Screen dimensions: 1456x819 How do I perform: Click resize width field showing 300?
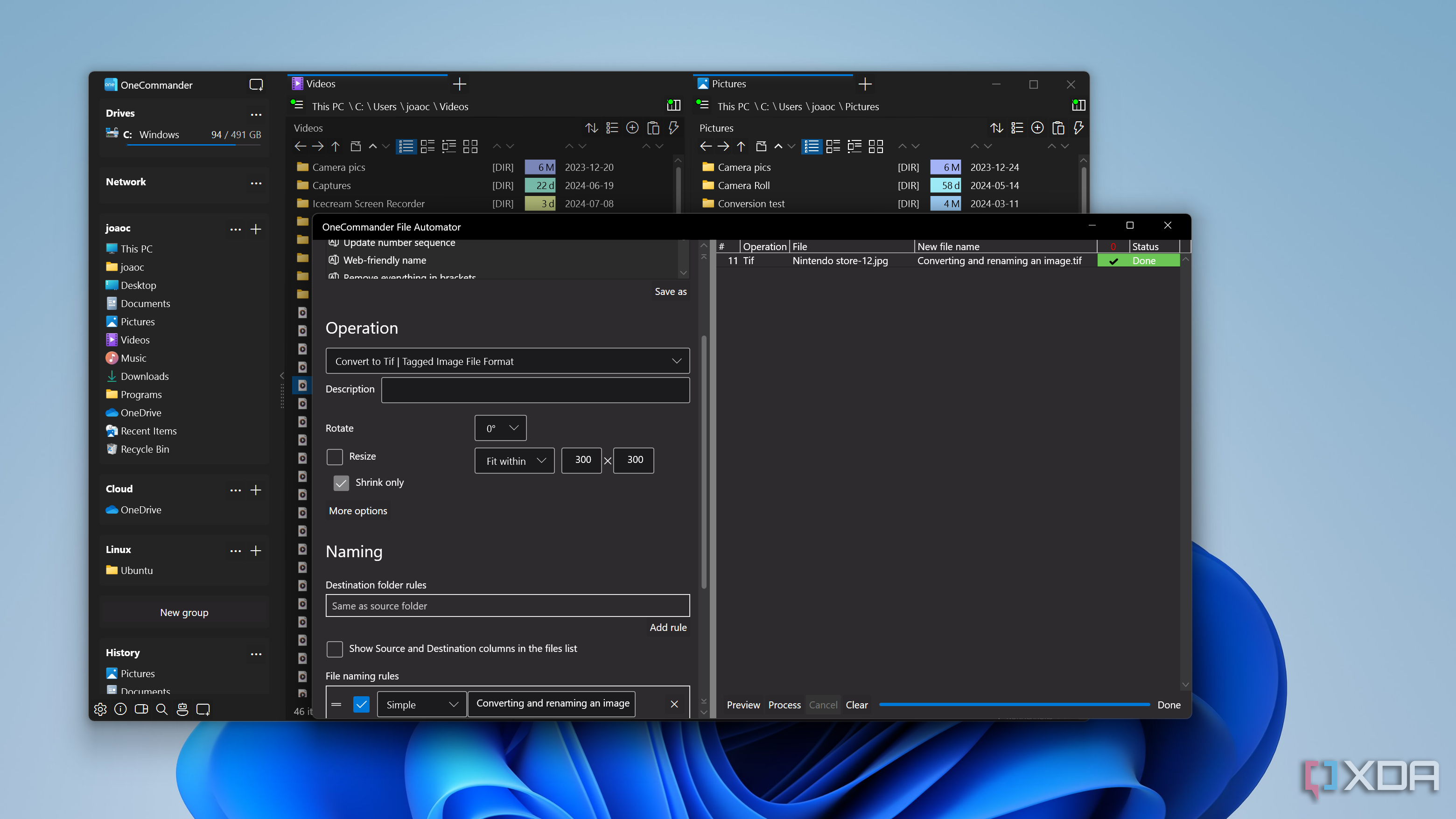[x=581, y=460]
